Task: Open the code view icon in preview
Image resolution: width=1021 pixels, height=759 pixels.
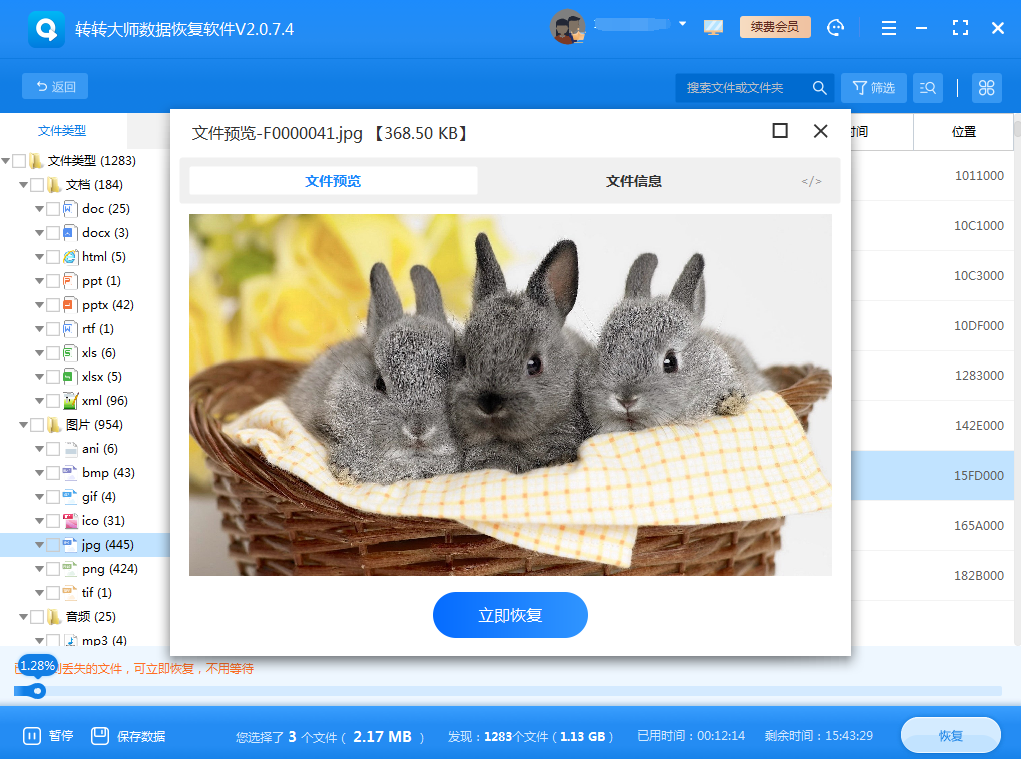Action: click(x=811, y=181)
